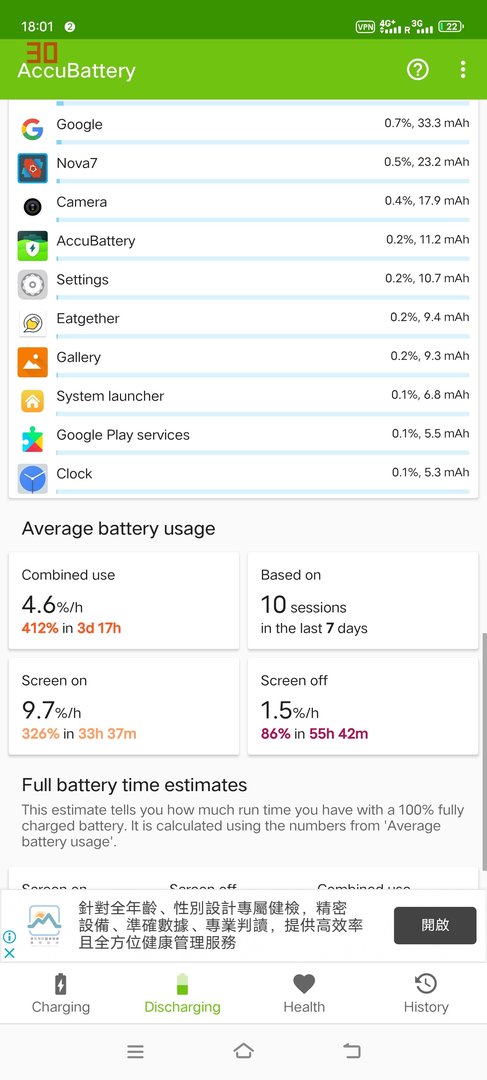
Task: Open the Combined use card
Action: pyautogui.click(x=124, y=601)
